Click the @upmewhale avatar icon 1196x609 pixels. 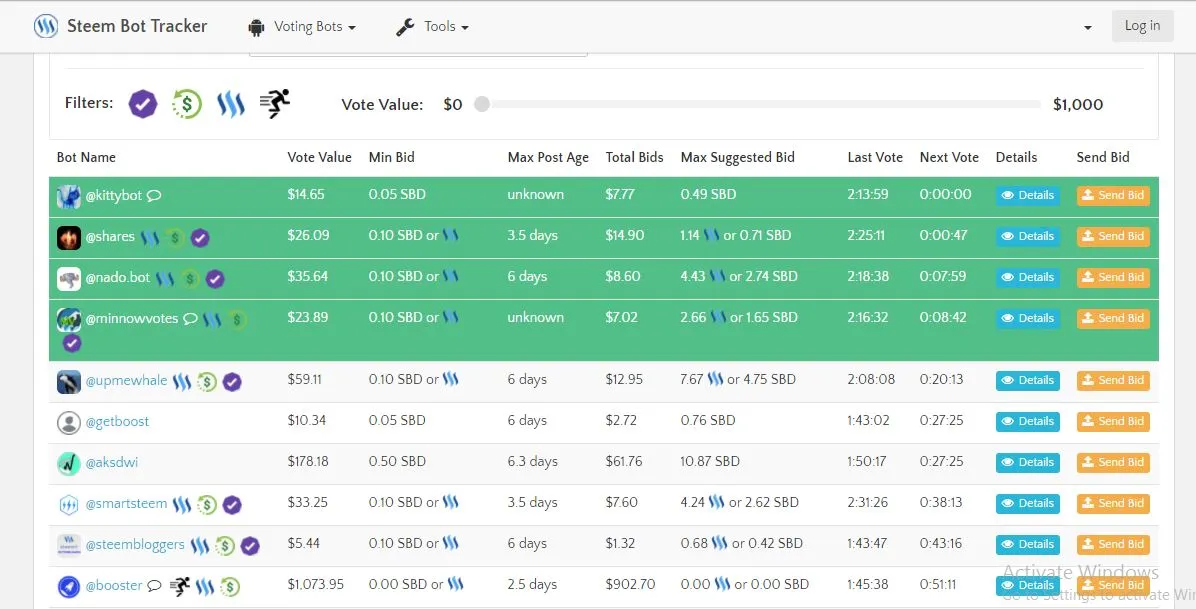(x=69, y=382)
